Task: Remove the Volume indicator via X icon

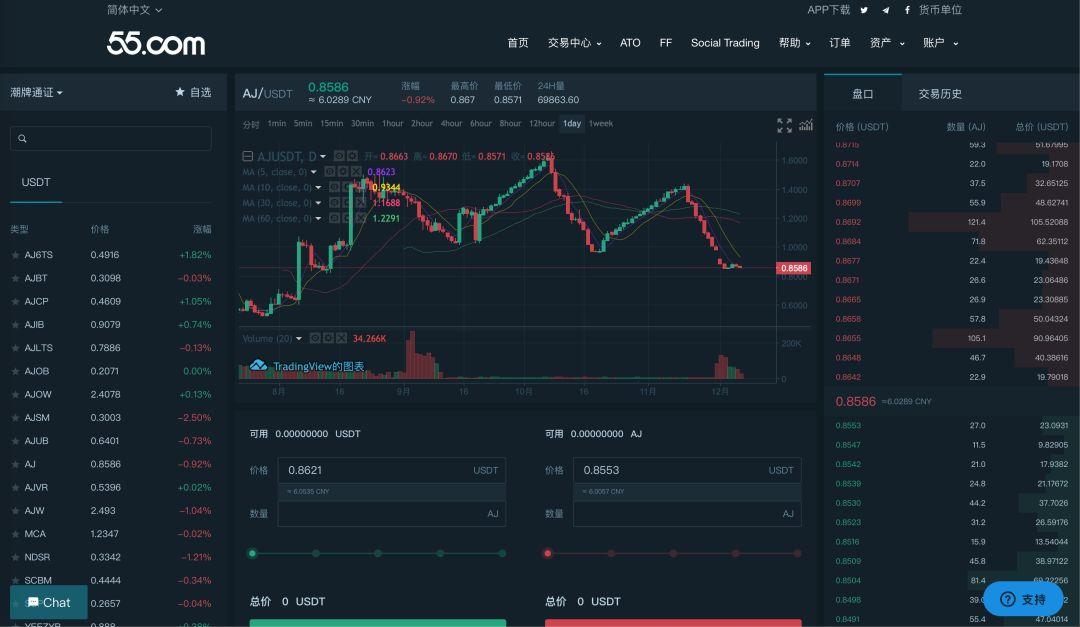Action: 341,338
